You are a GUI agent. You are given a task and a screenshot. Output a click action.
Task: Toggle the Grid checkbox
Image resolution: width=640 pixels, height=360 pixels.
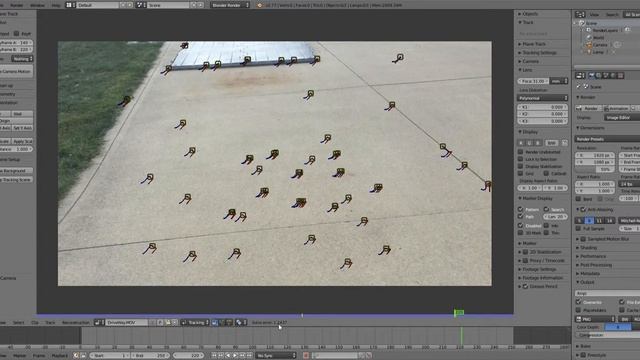coord(520,173)
